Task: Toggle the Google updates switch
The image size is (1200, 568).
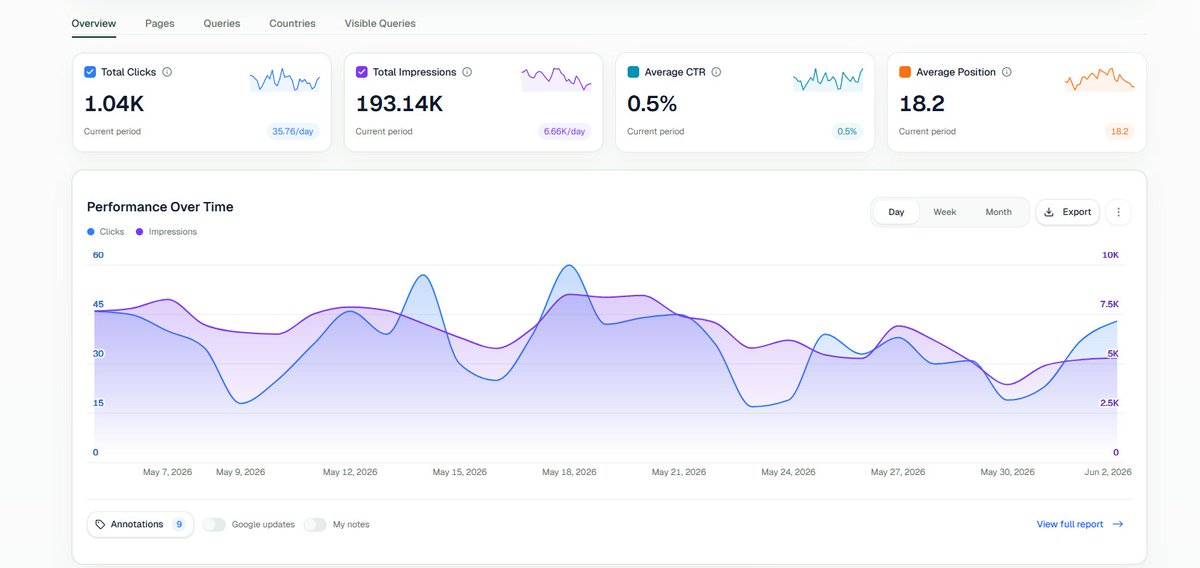Action: pyautogui.click(x=214, y=524)
